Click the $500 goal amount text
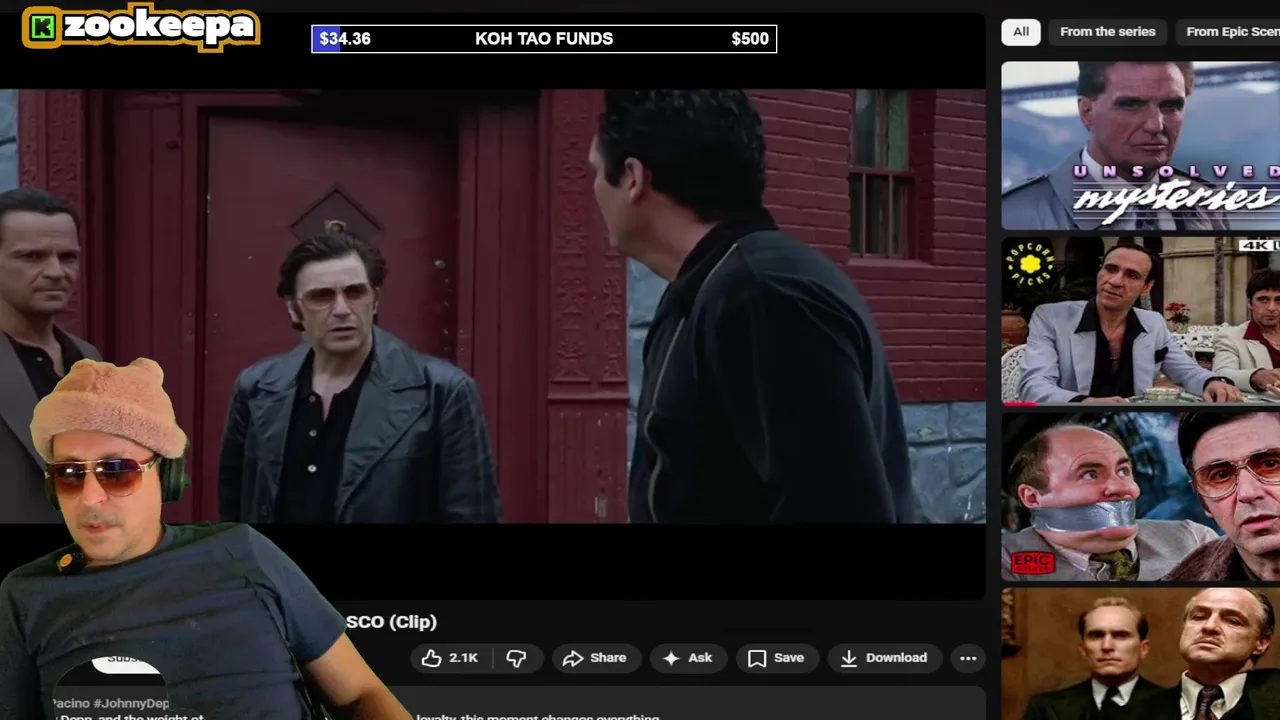Viewport: 1280px width, 720px height. (x=750, y=39)
